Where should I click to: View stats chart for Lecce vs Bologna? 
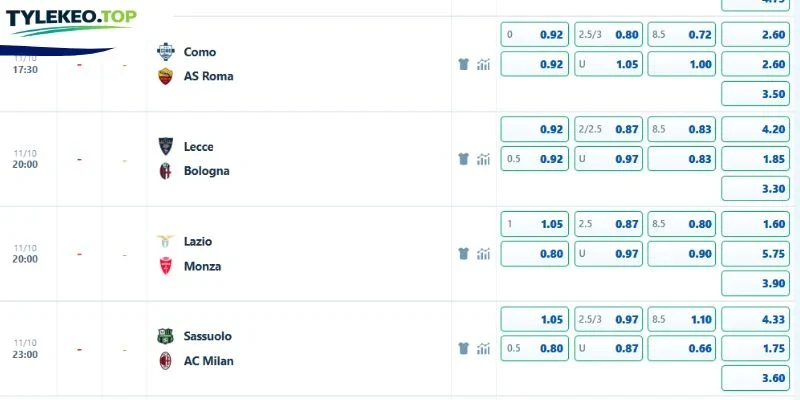483,159
